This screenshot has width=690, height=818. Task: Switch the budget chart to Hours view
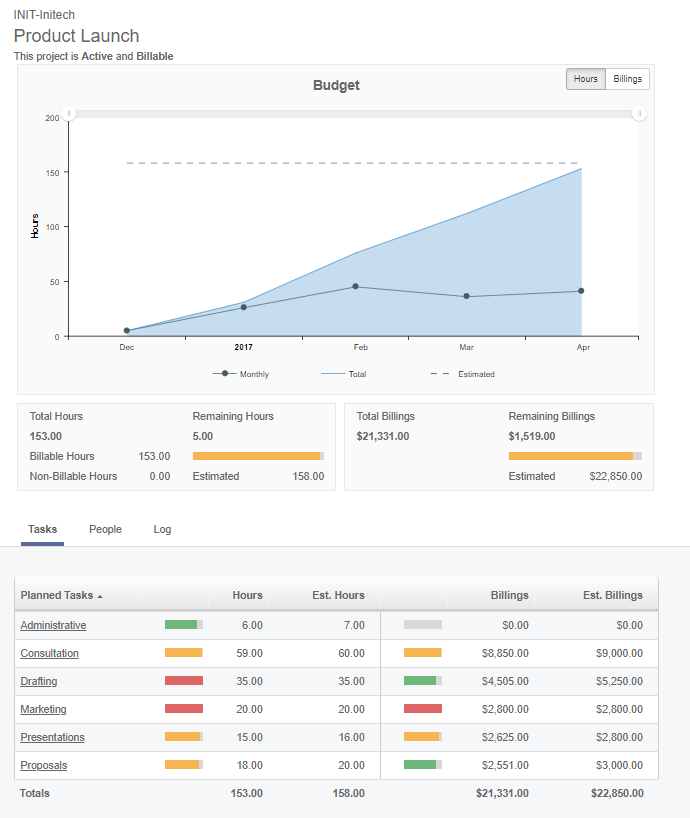(585, 78)
